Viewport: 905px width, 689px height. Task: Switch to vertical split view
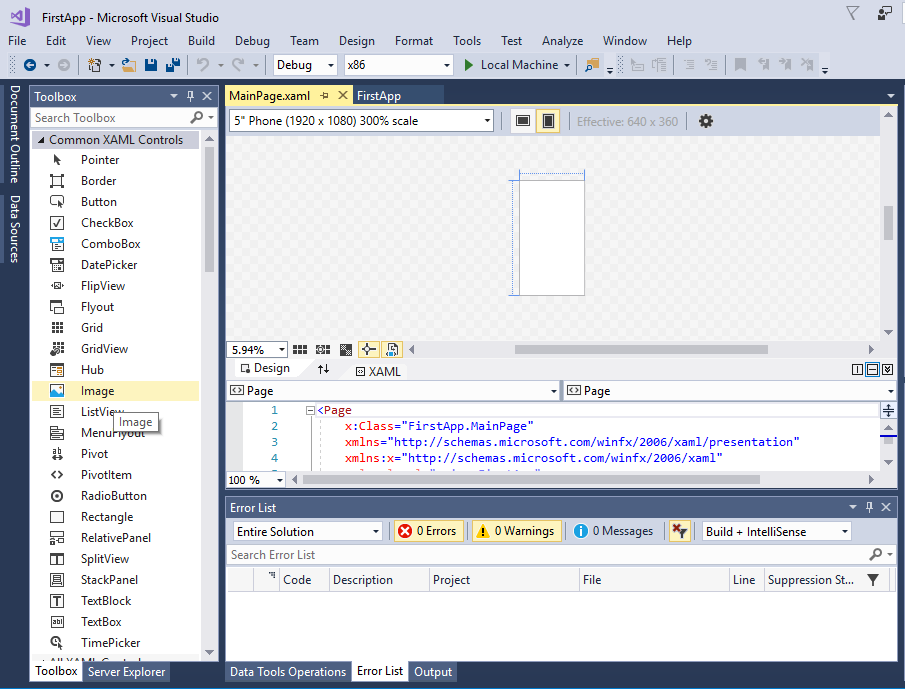857,369
